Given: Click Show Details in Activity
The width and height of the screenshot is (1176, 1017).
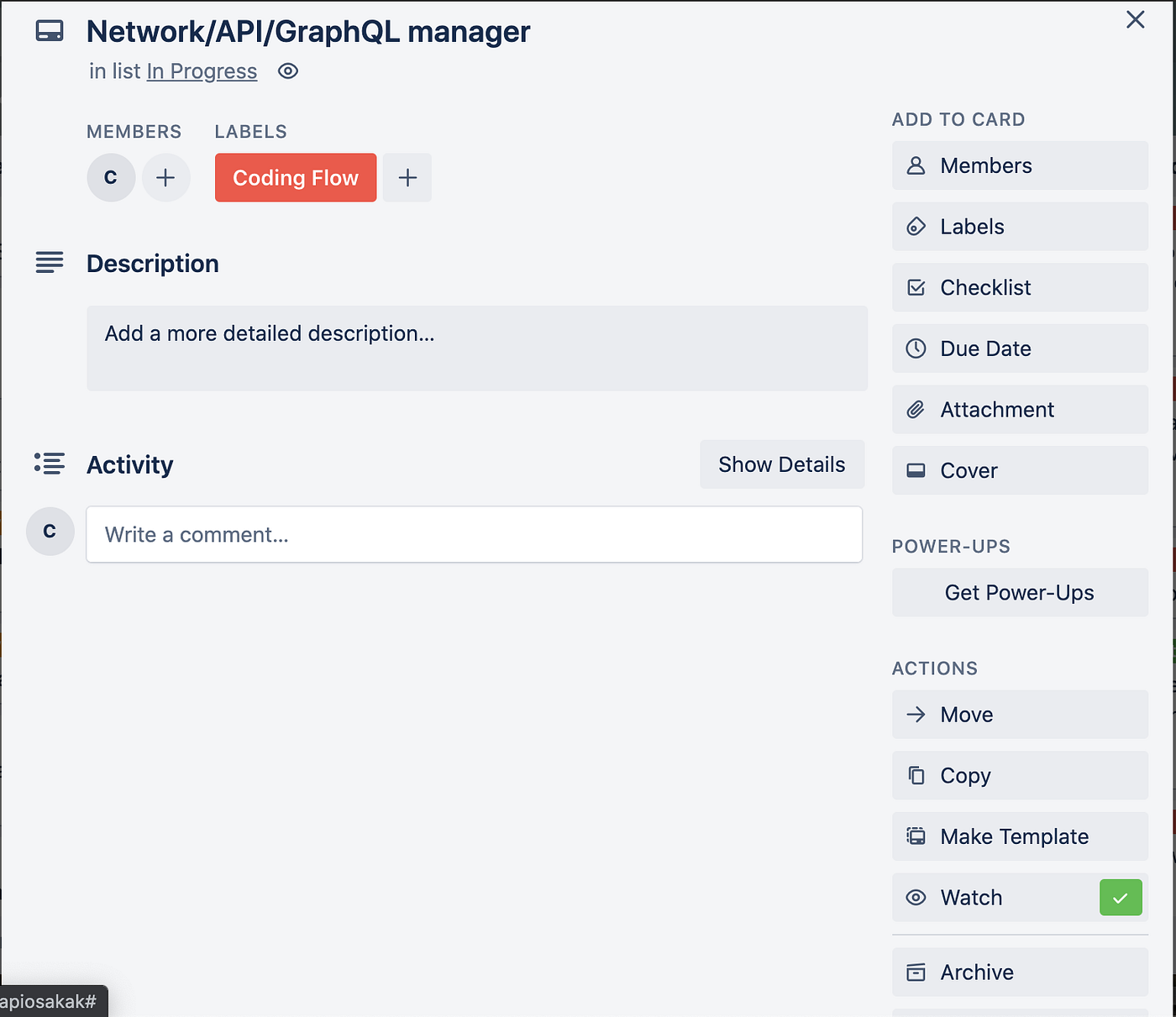Looking at the screenshot, I should 782,464.
